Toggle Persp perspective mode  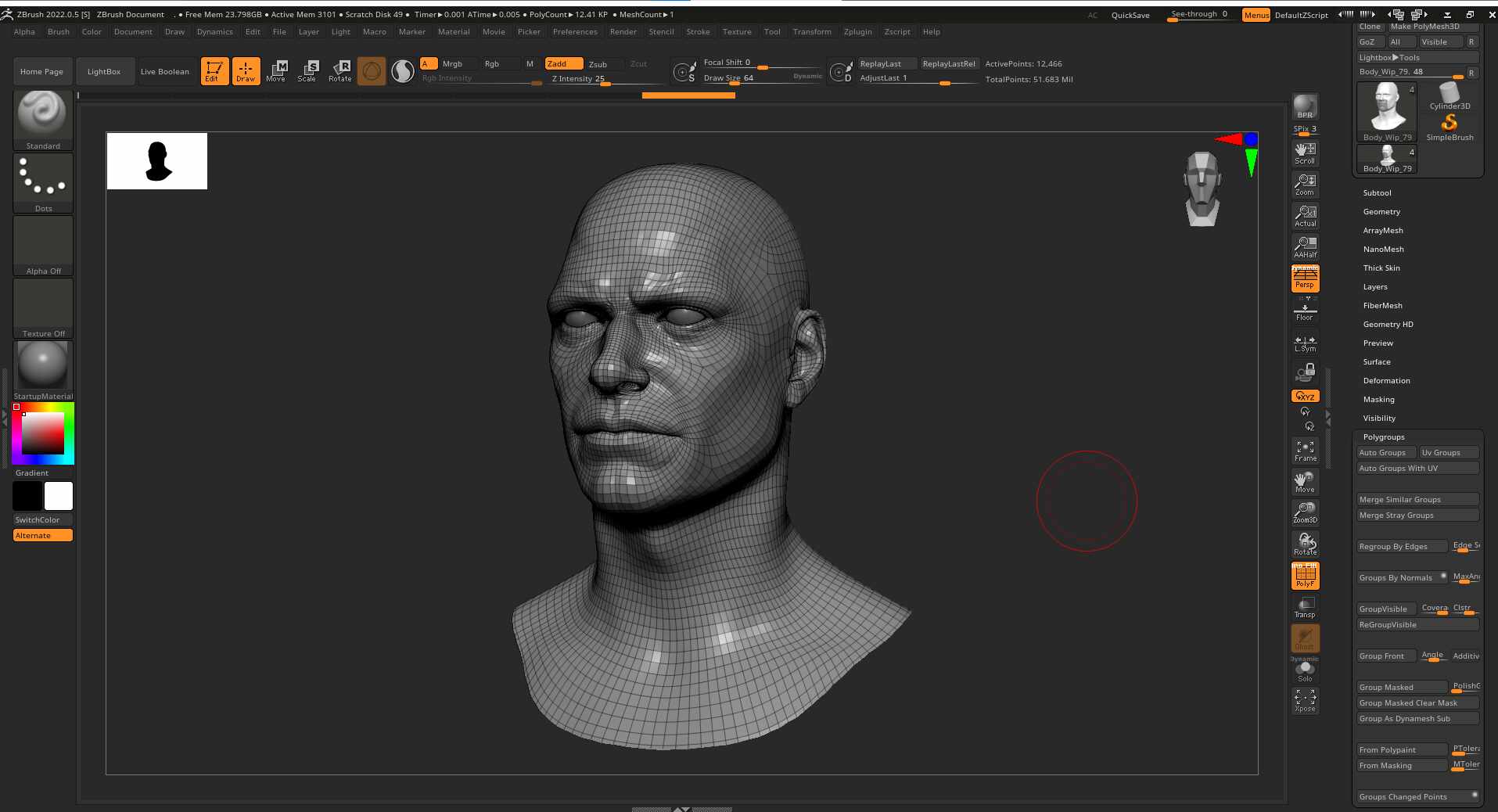pos(1305,278)
